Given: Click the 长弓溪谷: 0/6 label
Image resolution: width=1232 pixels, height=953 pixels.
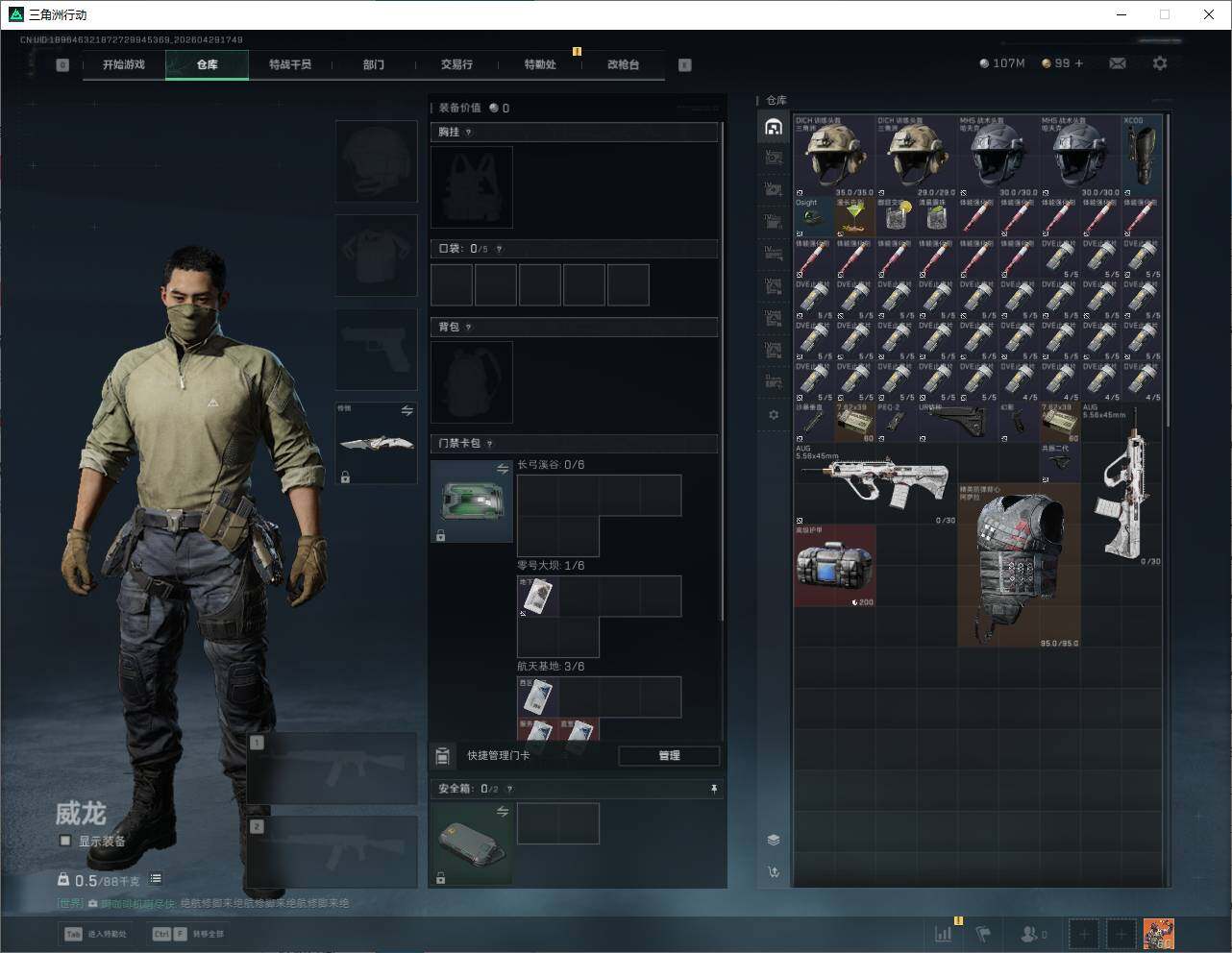Looking at the screenshot, I should (551, 465).
